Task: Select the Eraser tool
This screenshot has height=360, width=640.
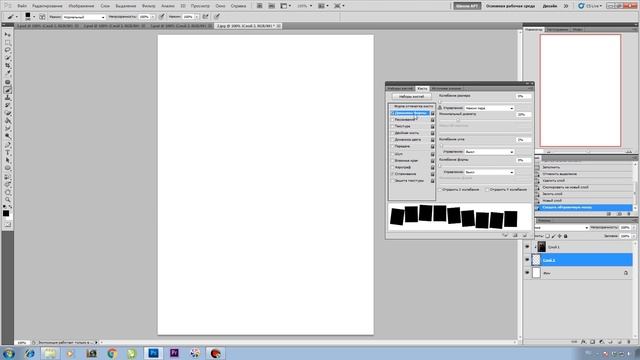Action: click(7, 113)
